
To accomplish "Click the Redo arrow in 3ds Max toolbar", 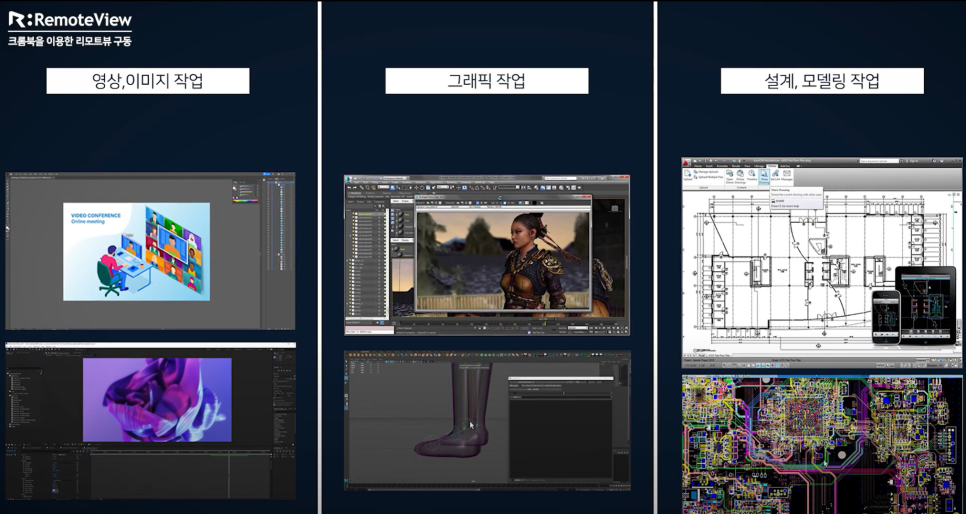I will pyautogui.click(x=355, y=187).
